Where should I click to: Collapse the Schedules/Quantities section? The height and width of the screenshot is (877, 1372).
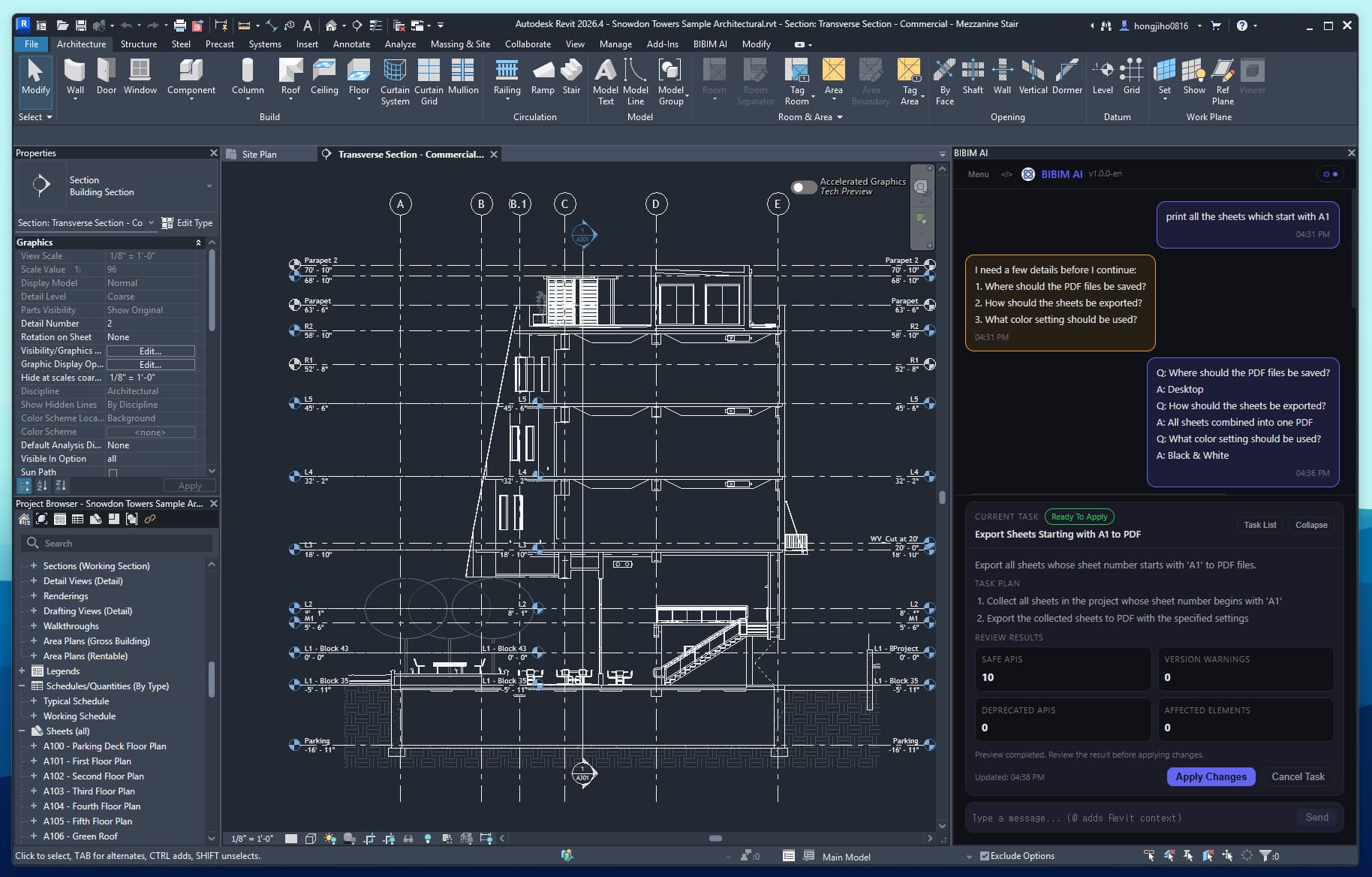coord(23,686)
